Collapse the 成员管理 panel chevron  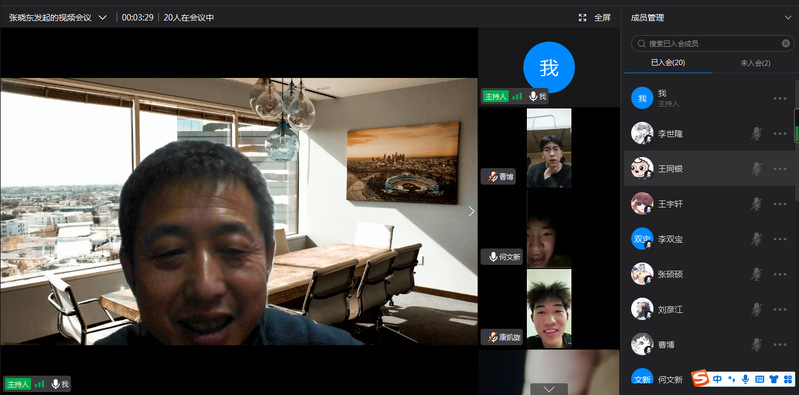[788, 18]
